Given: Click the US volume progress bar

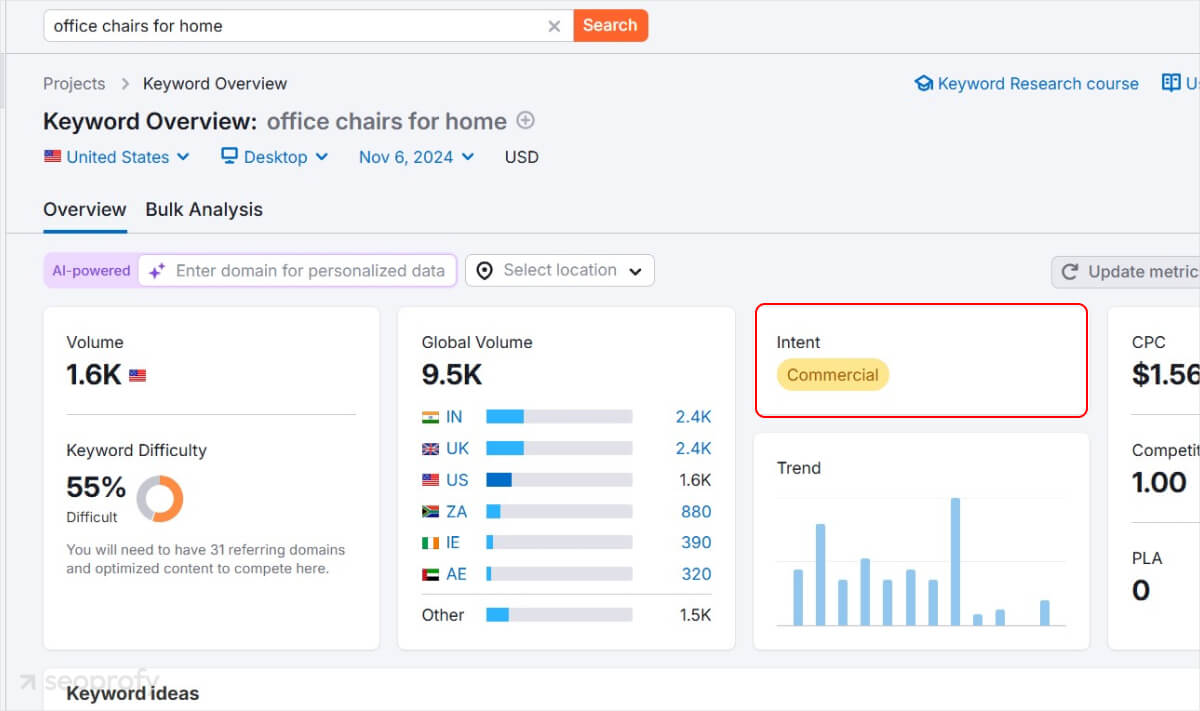Looking at the screenshot, I should coord(559,480).
